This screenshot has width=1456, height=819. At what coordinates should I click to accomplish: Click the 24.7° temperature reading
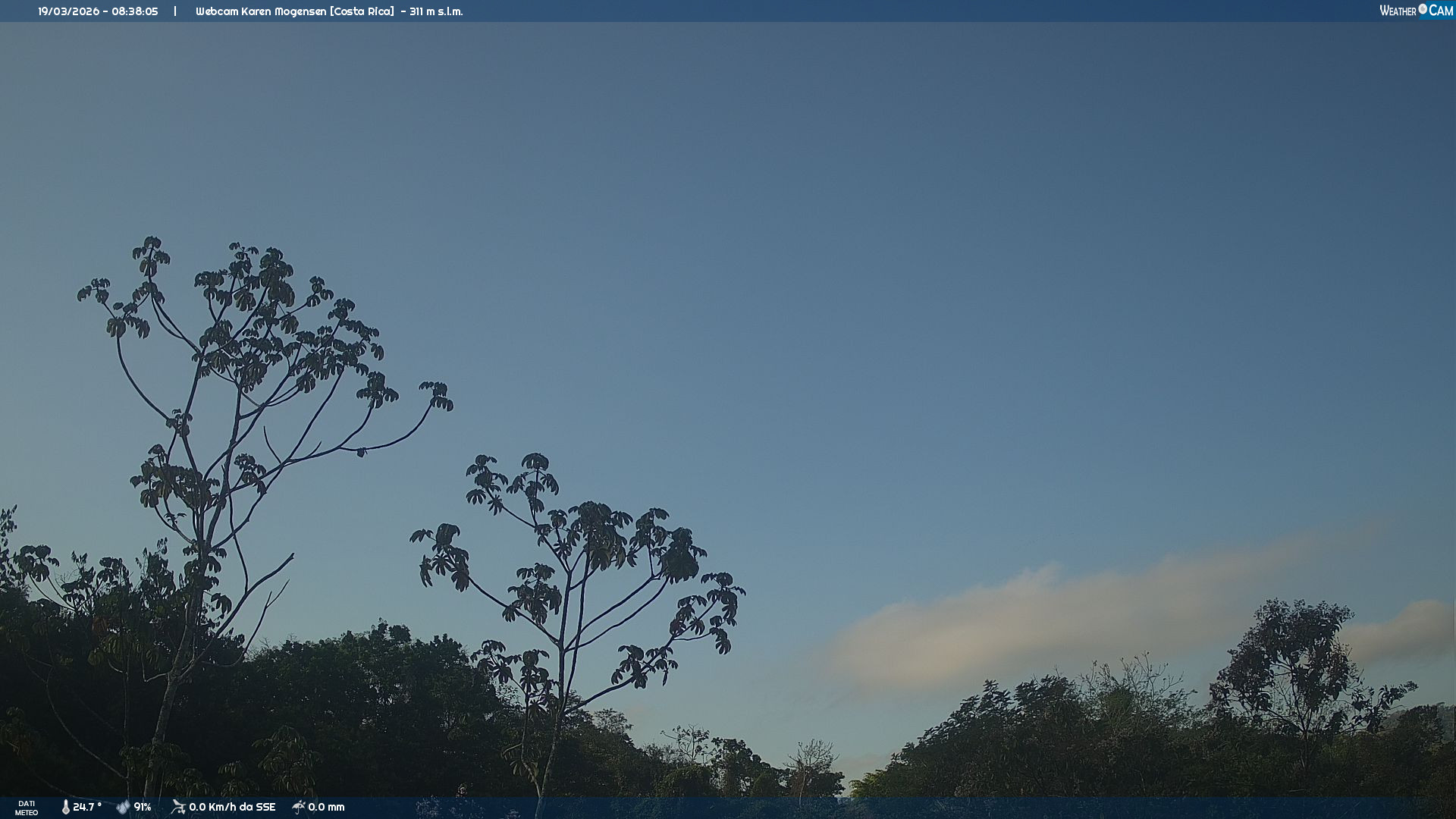click(87, 807)
